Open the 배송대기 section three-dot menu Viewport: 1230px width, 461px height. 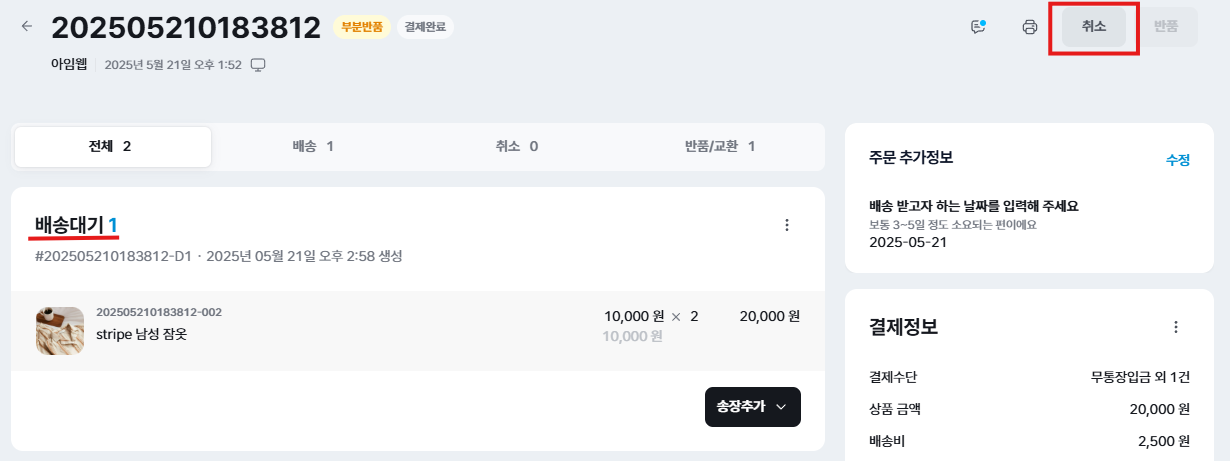coord(786,225)
